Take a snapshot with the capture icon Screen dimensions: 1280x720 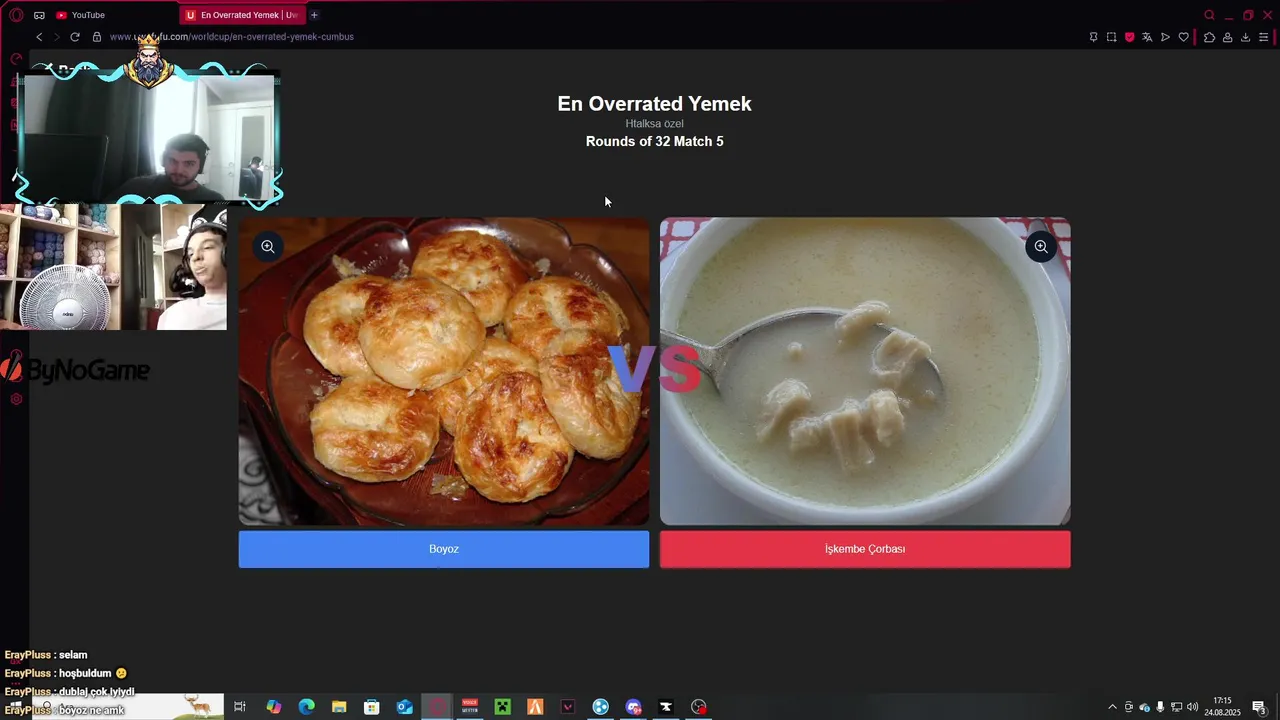pyautogui.click(x=1111, y=37)
